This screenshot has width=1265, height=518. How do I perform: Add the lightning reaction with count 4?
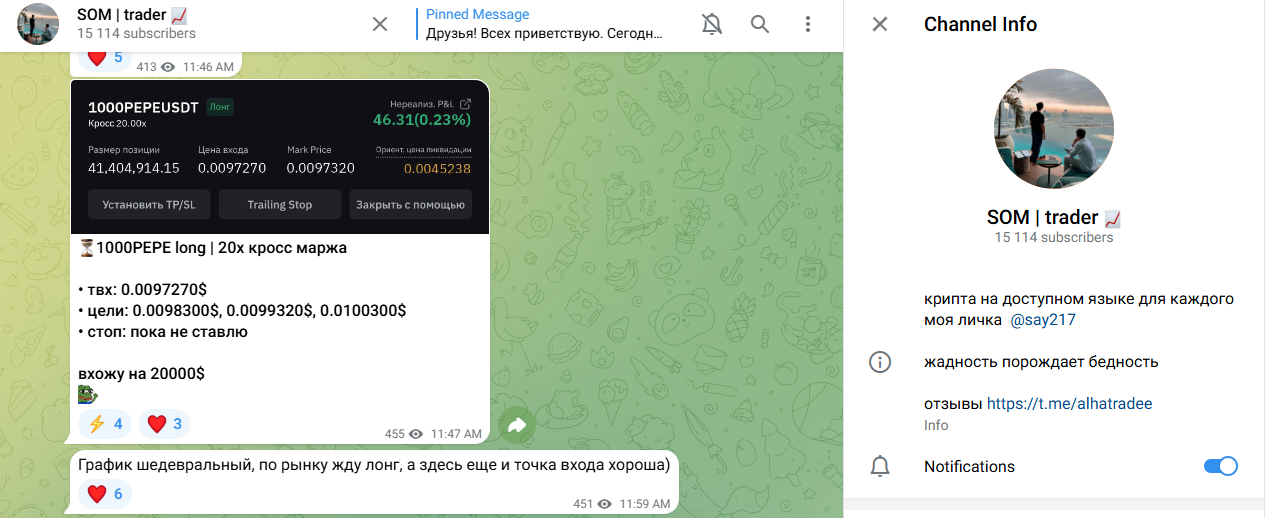[x=106, y=424]
